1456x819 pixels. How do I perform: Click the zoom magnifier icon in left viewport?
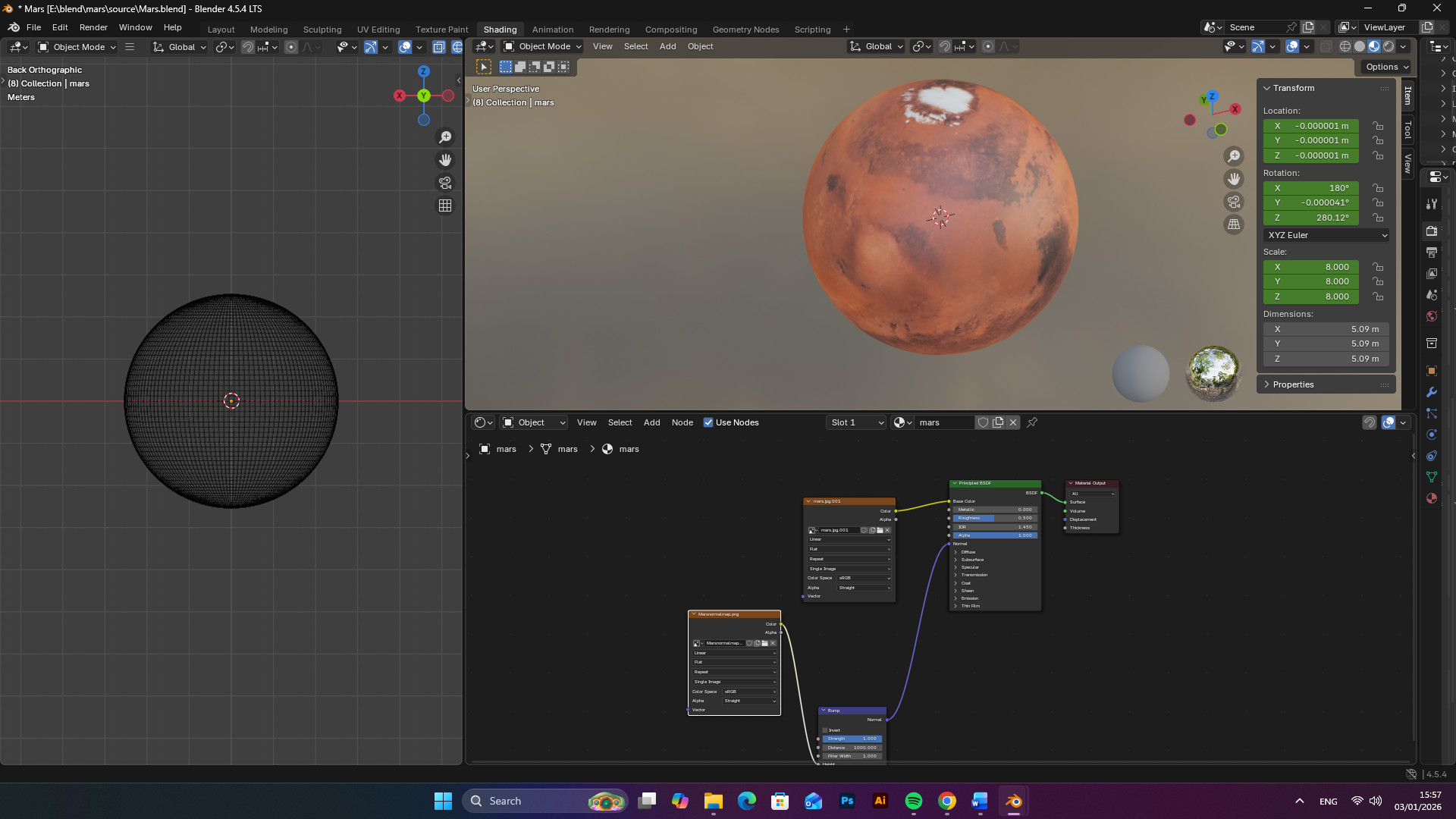(x=445, y=137)
